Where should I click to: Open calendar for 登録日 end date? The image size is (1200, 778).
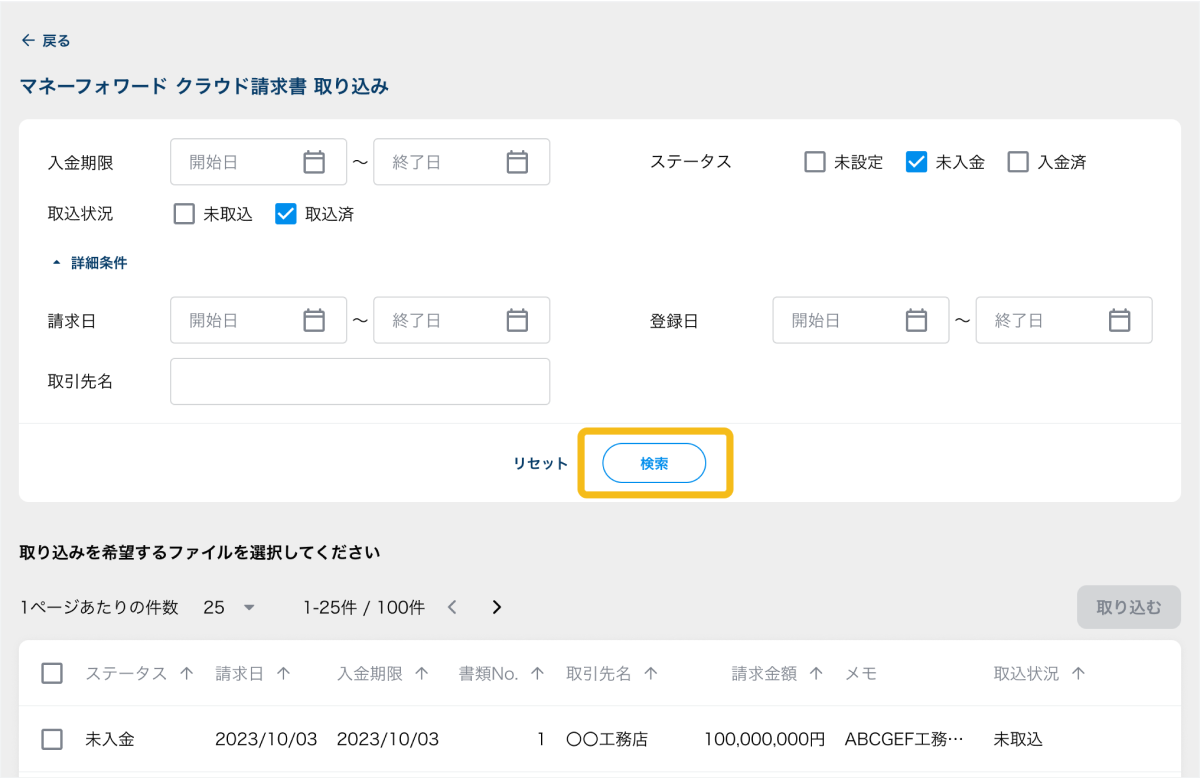pos(1119,321)
